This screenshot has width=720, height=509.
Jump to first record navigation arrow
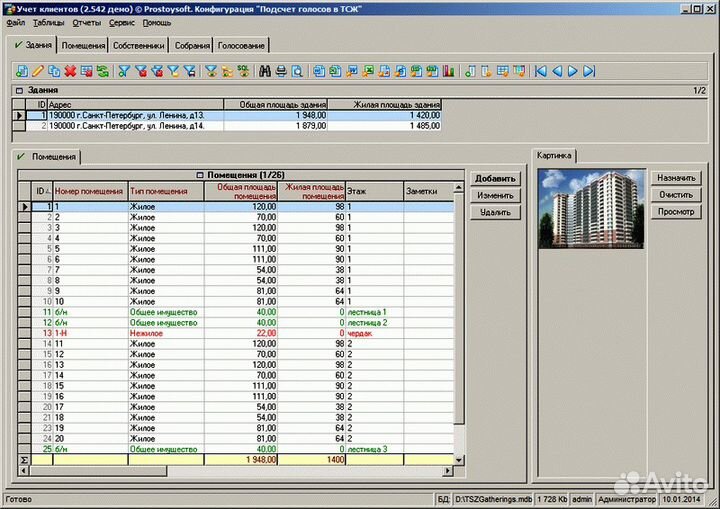541,71
